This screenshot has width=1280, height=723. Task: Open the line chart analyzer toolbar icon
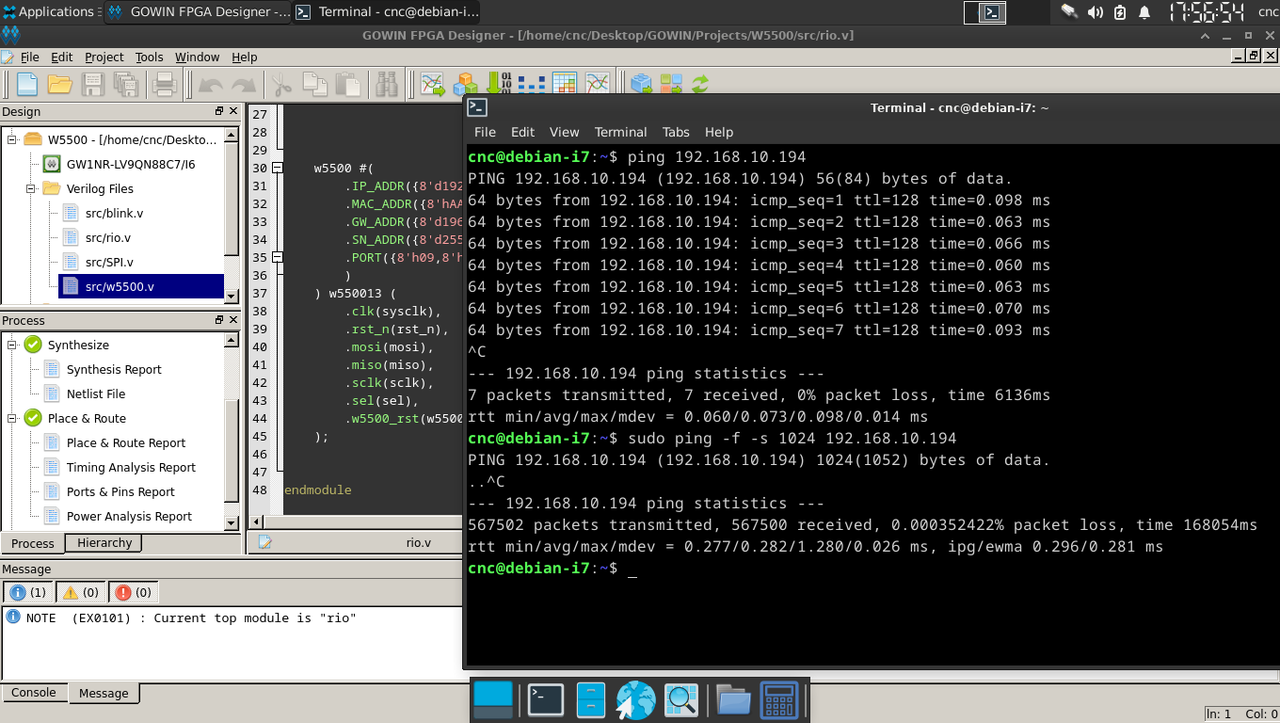597,84
